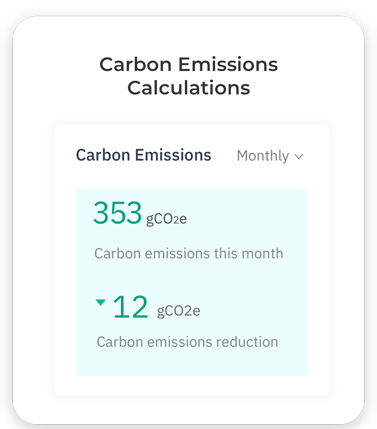Select the 353 emissions value
Image resolution: width=377 pixels, height=429 pixels.
click(x=117, y=212)
